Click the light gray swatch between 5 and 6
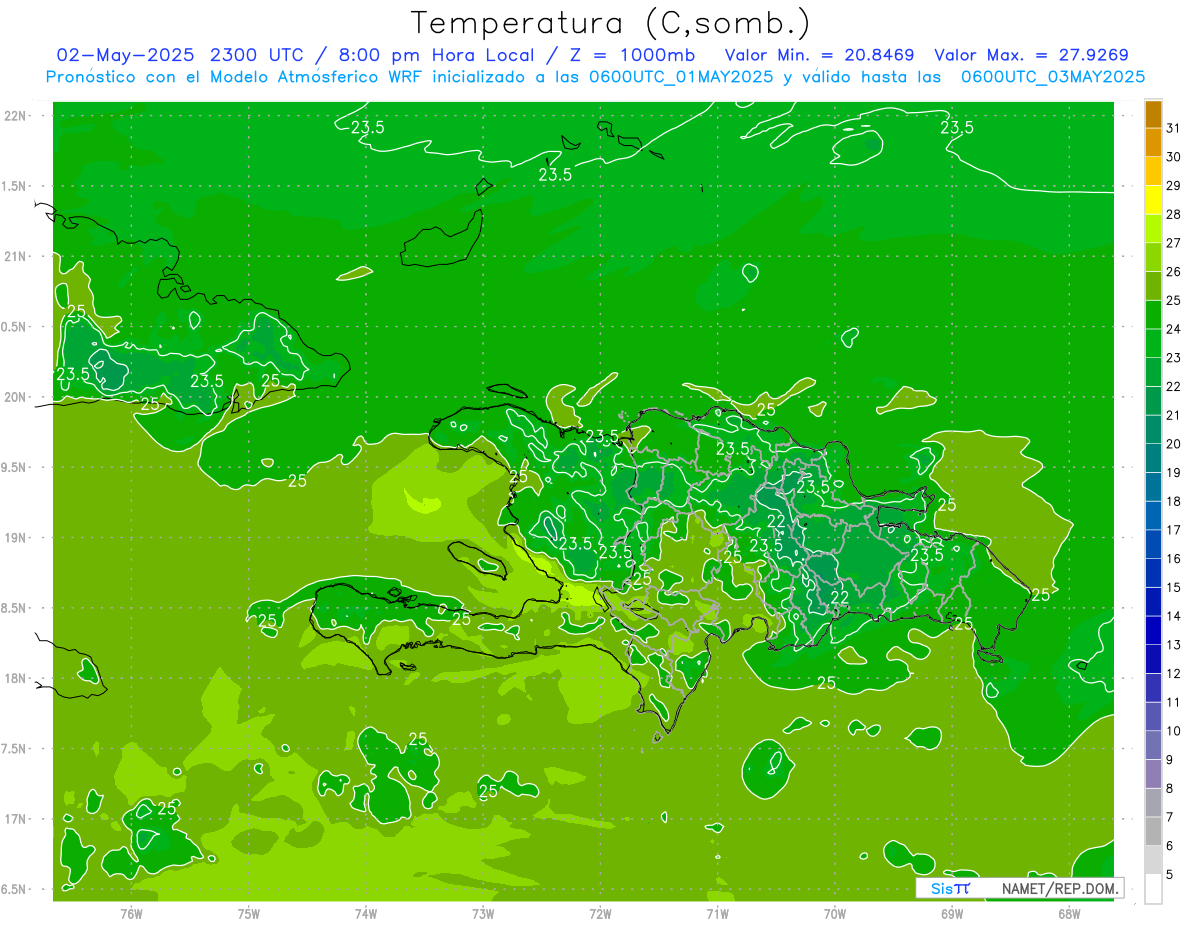This screenshot has width=1200, height=927. click(x=1153, y=860)
